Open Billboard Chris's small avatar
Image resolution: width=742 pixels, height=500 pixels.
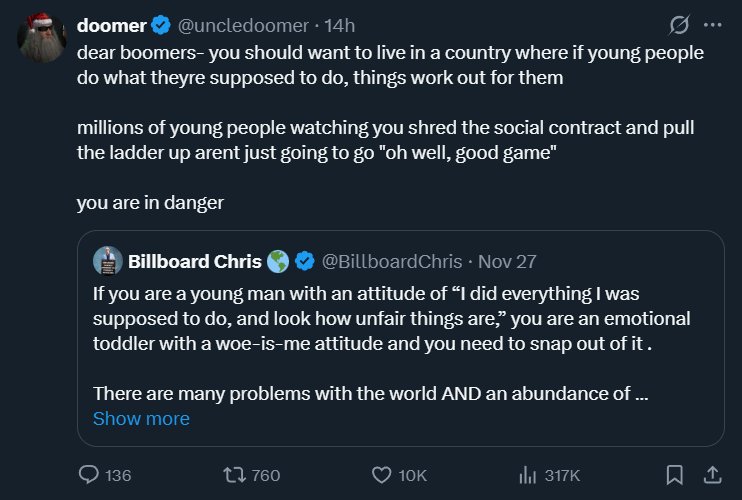click(107, 261)
